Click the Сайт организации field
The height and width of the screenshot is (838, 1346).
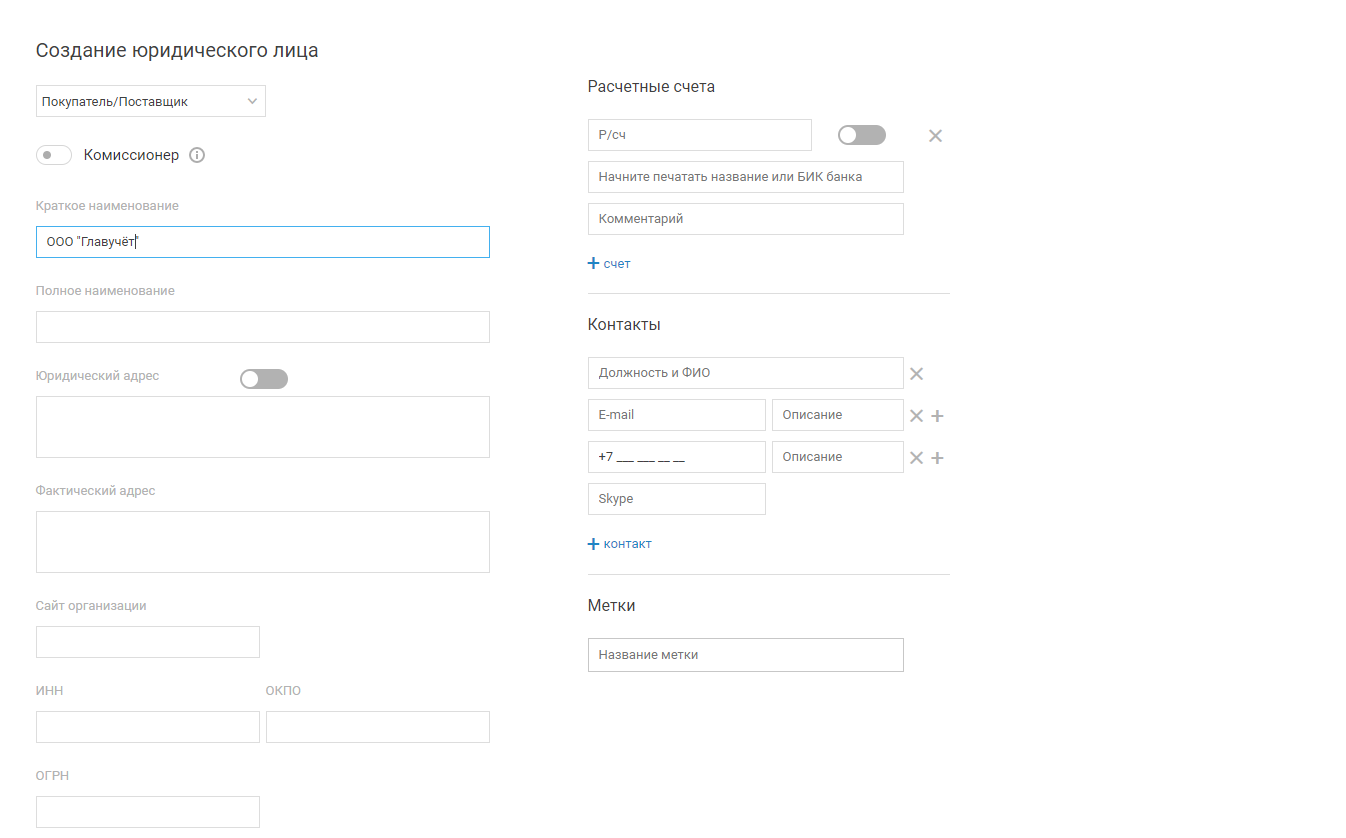147,642
